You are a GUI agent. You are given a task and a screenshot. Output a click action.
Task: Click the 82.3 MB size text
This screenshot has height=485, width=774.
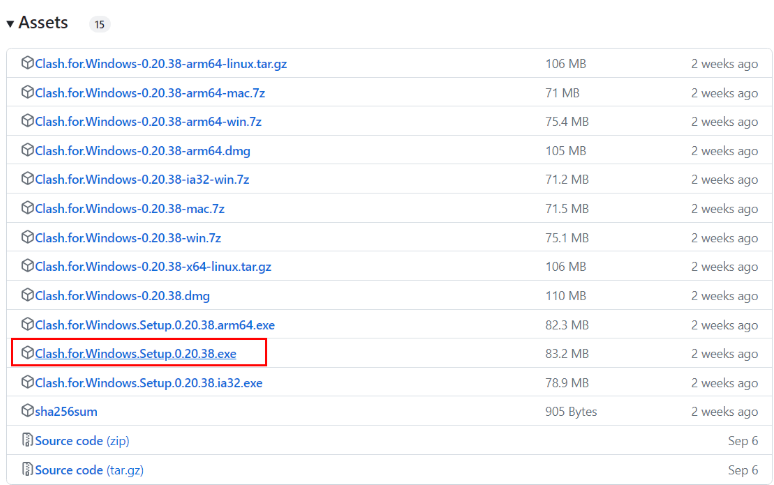pyautogui.click(x=567, y=325)
